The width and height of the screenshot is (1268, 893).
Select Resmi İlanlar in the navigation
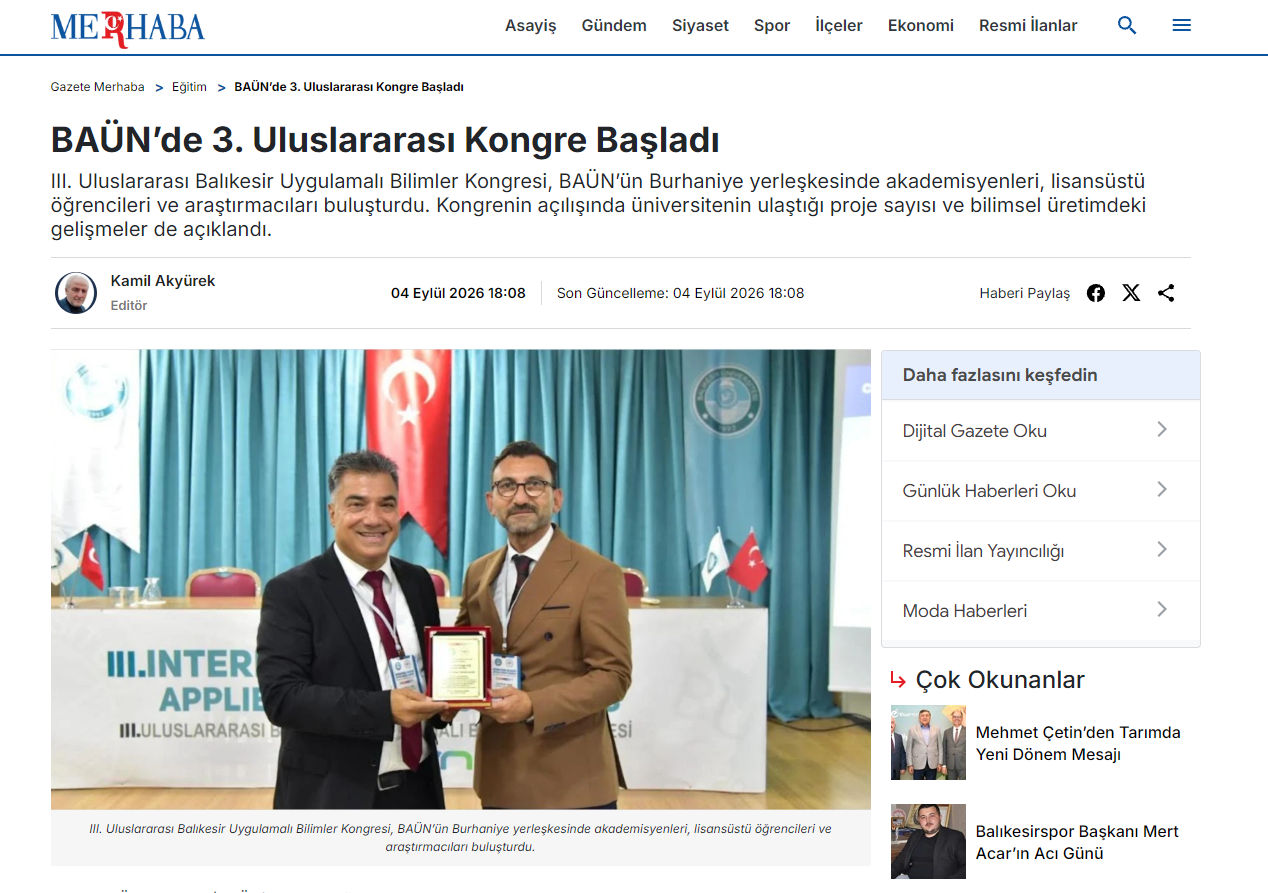[x=1028, y=26]
